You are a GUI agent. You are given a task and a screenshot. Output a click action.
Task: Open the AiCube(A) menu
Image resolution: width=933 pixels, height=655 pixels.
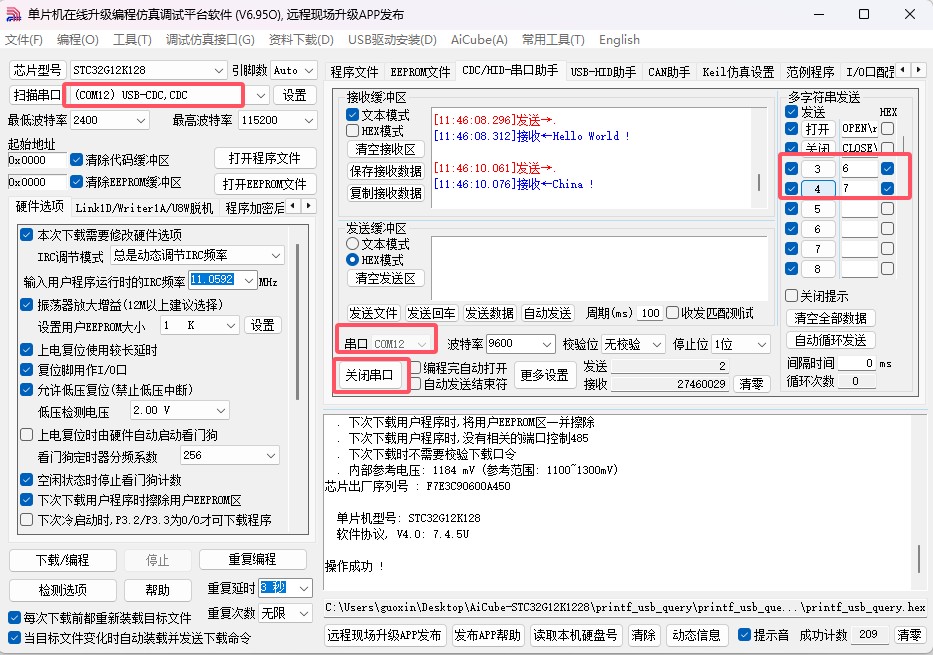(x=479, y=40)
